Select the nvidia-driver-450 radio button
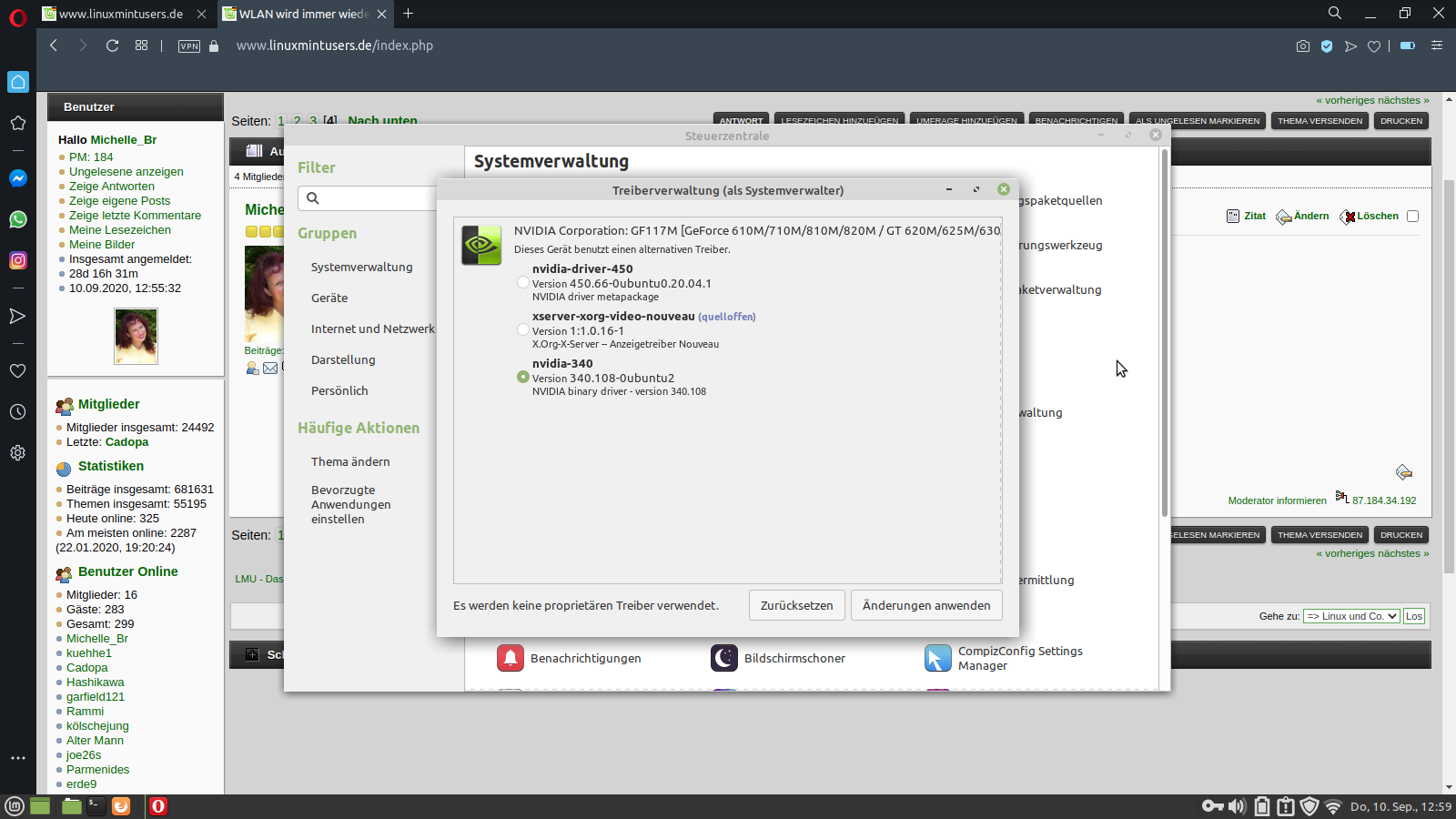This screenshot has height=819, width=1456. (x=523, y=282)
